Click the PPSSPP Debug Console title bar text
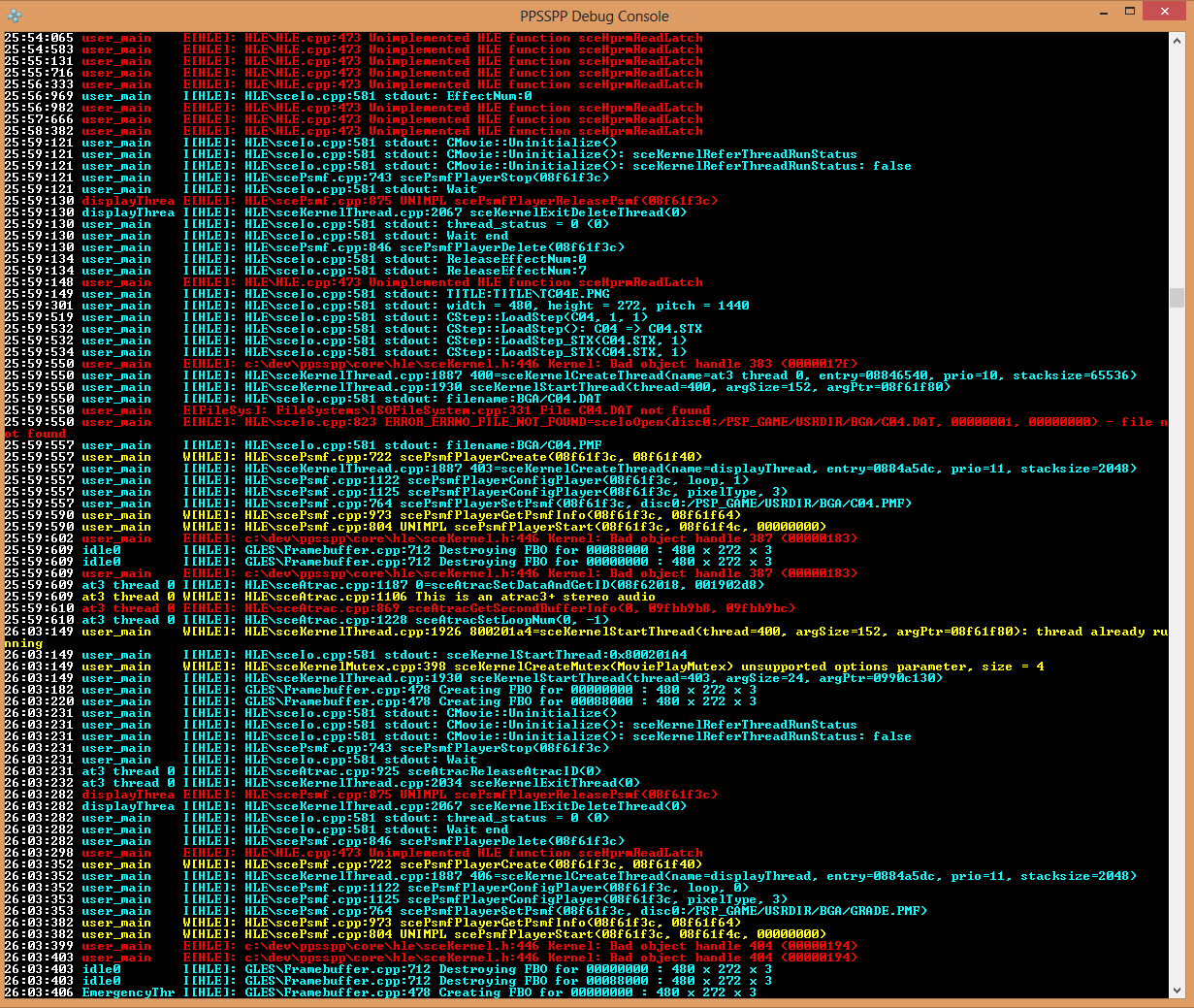The image size is (1194, 1008). click(x=594, y=16)
